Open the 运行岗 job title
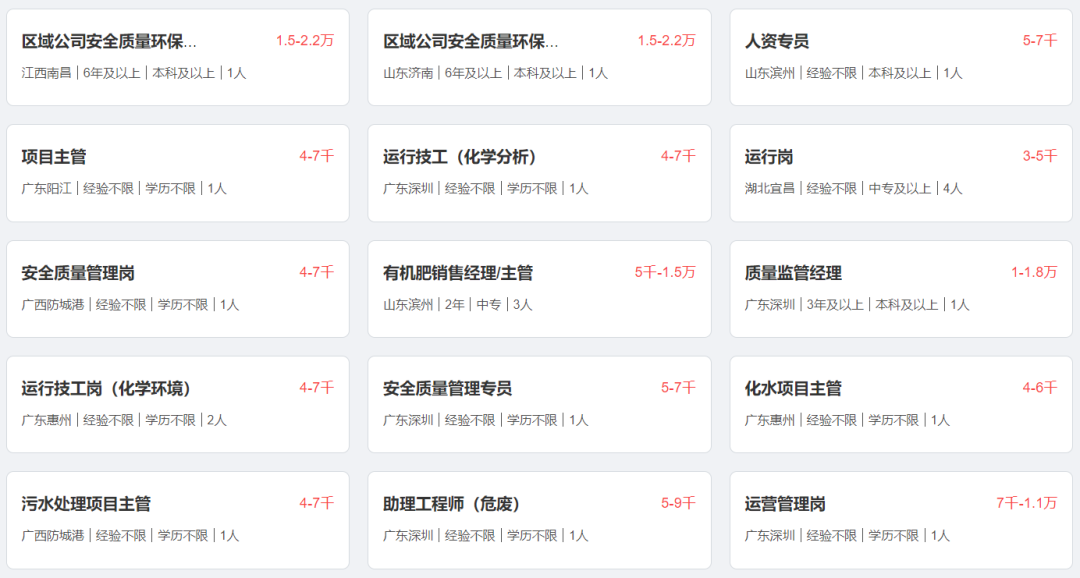1080x578 pixels. coord(769,157)
